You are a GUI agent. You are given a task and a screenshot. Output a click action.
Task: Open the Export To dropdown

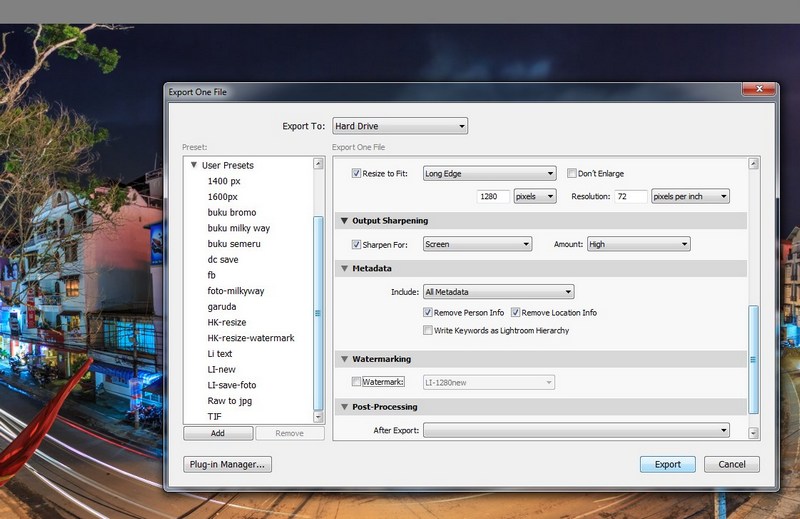(x=399, y=126)
